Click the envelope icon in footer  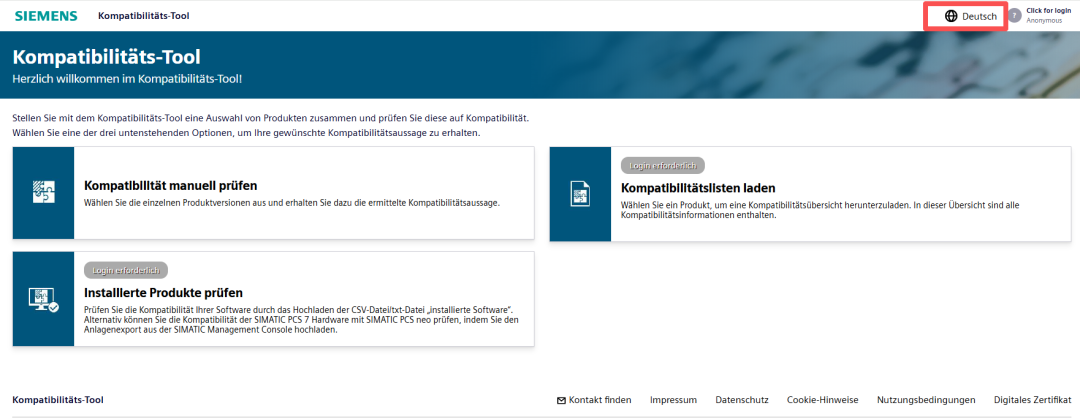pyautogui.click(x=561, y=400)
